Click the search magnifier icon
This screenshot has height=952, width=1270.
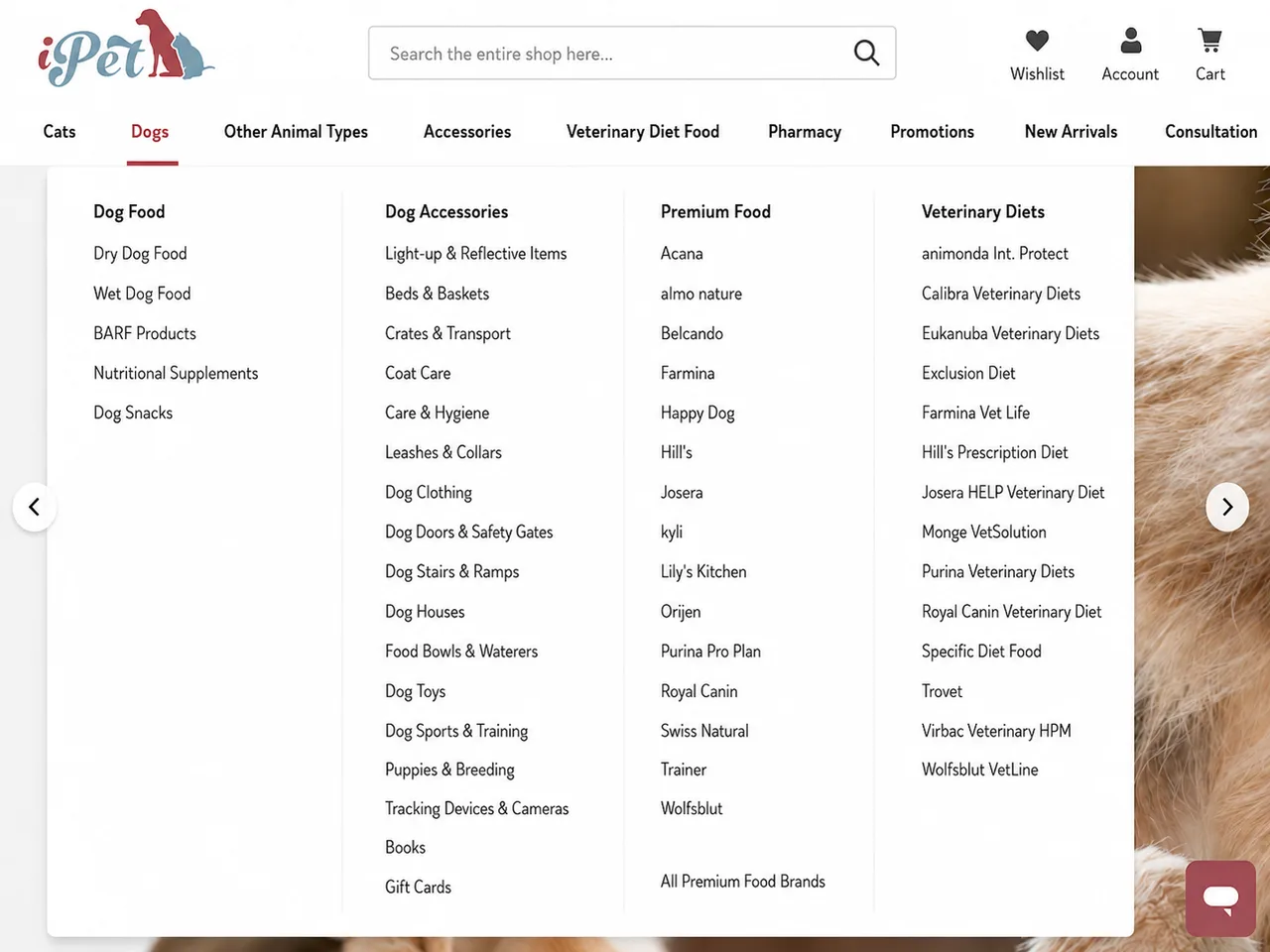click(866, 53)
